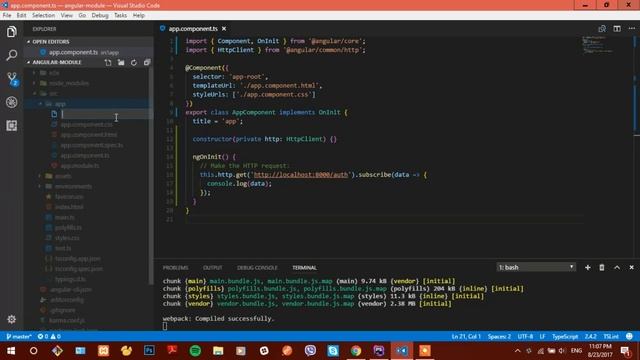
Task: Click the feedback smiley in the status bar
Action: pyautogui.click(x=629, y=336)
